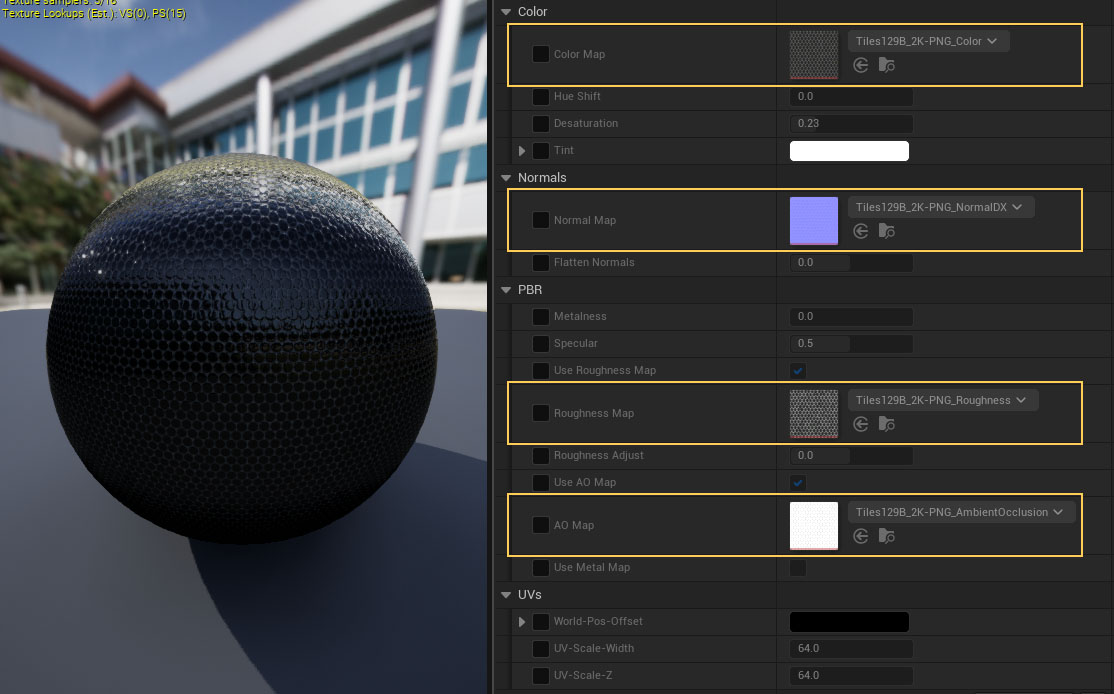Collapse the UVs section
Screen dimensions: 1114x694
point(506,595)
